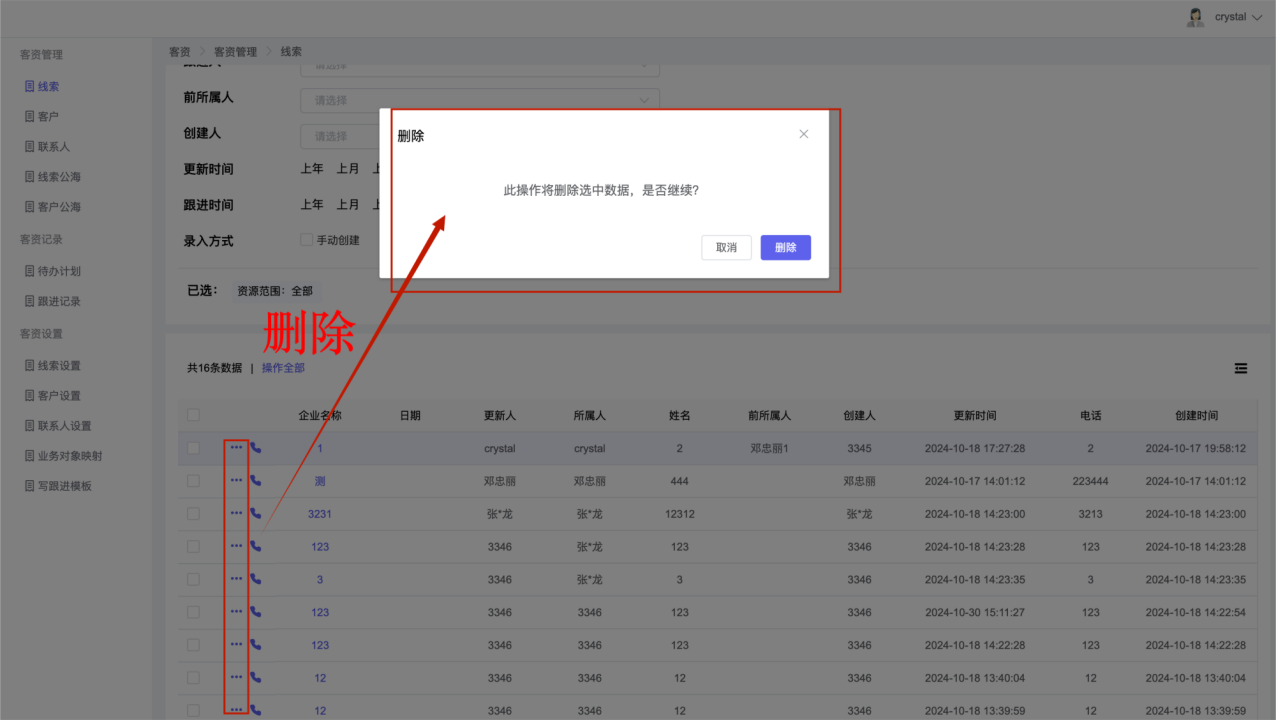Click phone icon in row 测
Image resolution: width=1276 pixels, height=720 pixels.
tap(256, 480)
